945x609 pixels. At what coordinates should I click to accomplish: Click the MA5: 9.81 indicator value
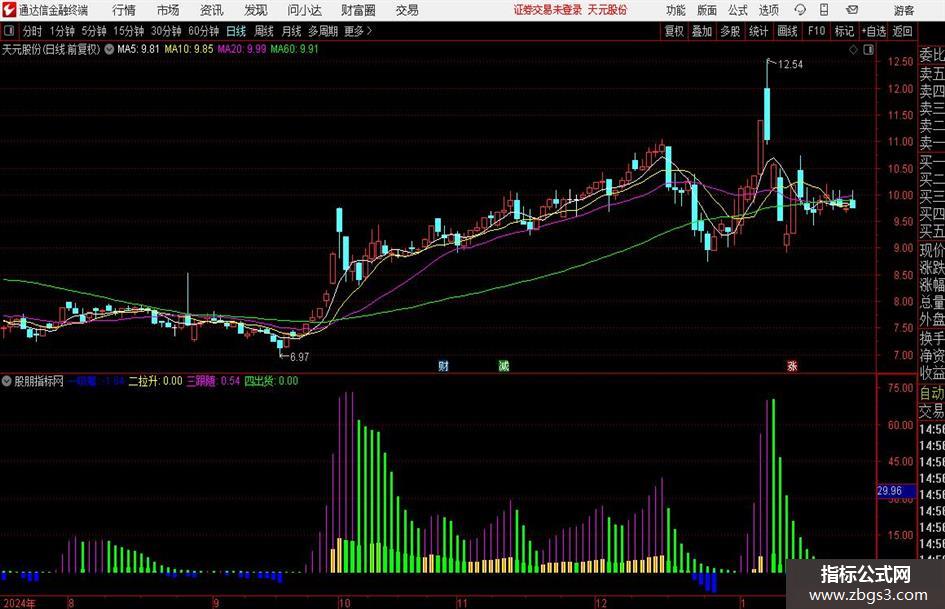click(x=138, y=49)
